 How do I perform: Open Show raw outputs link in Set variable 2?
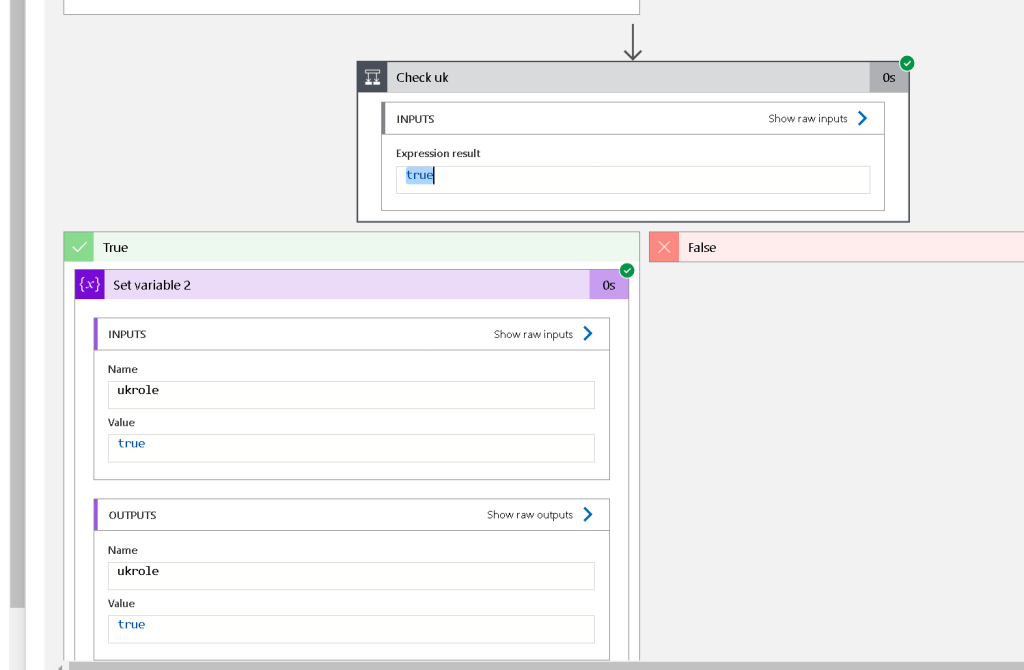(530, 515)
